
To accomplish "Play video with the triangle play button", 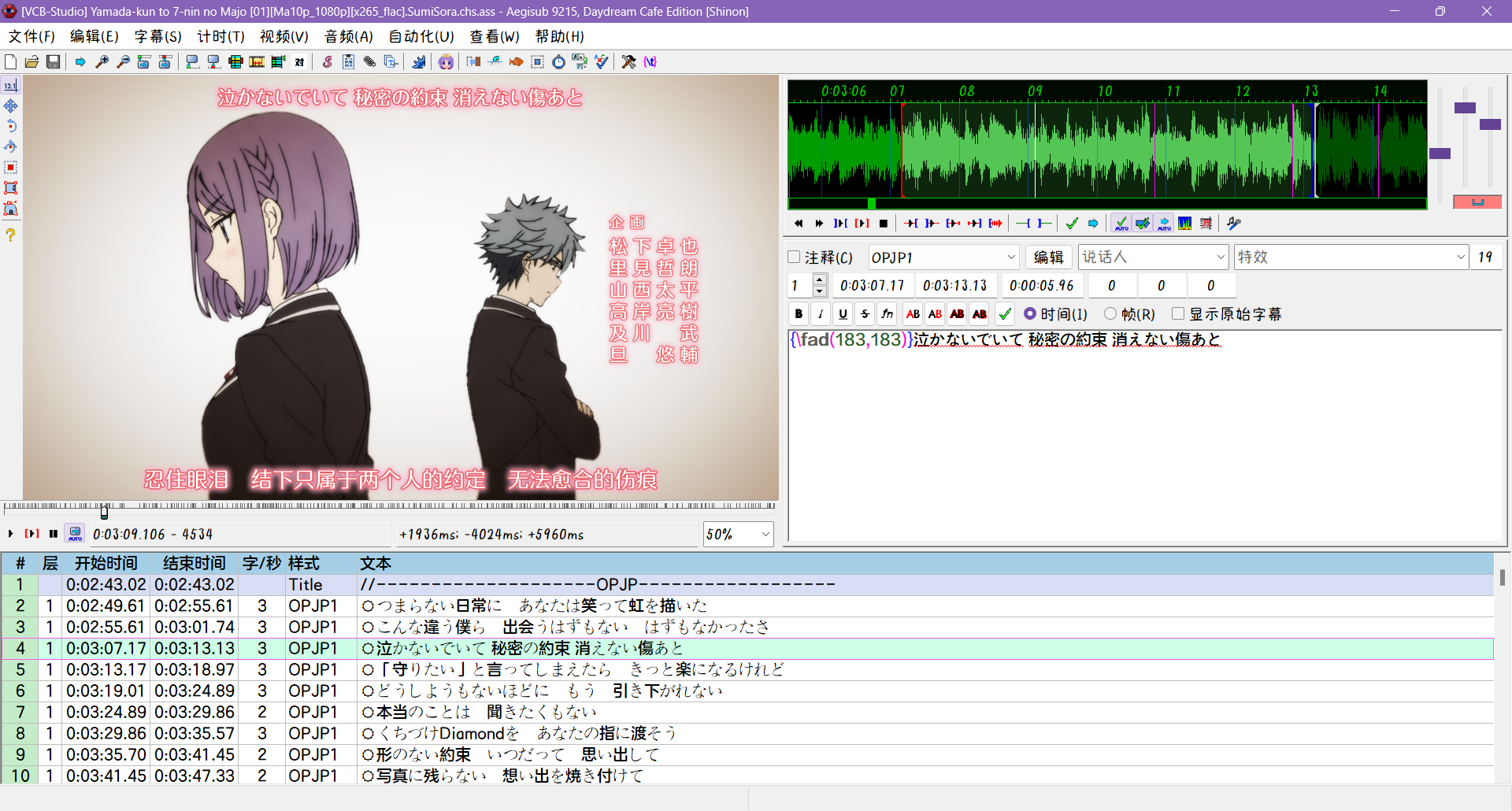I will (11, 534).
